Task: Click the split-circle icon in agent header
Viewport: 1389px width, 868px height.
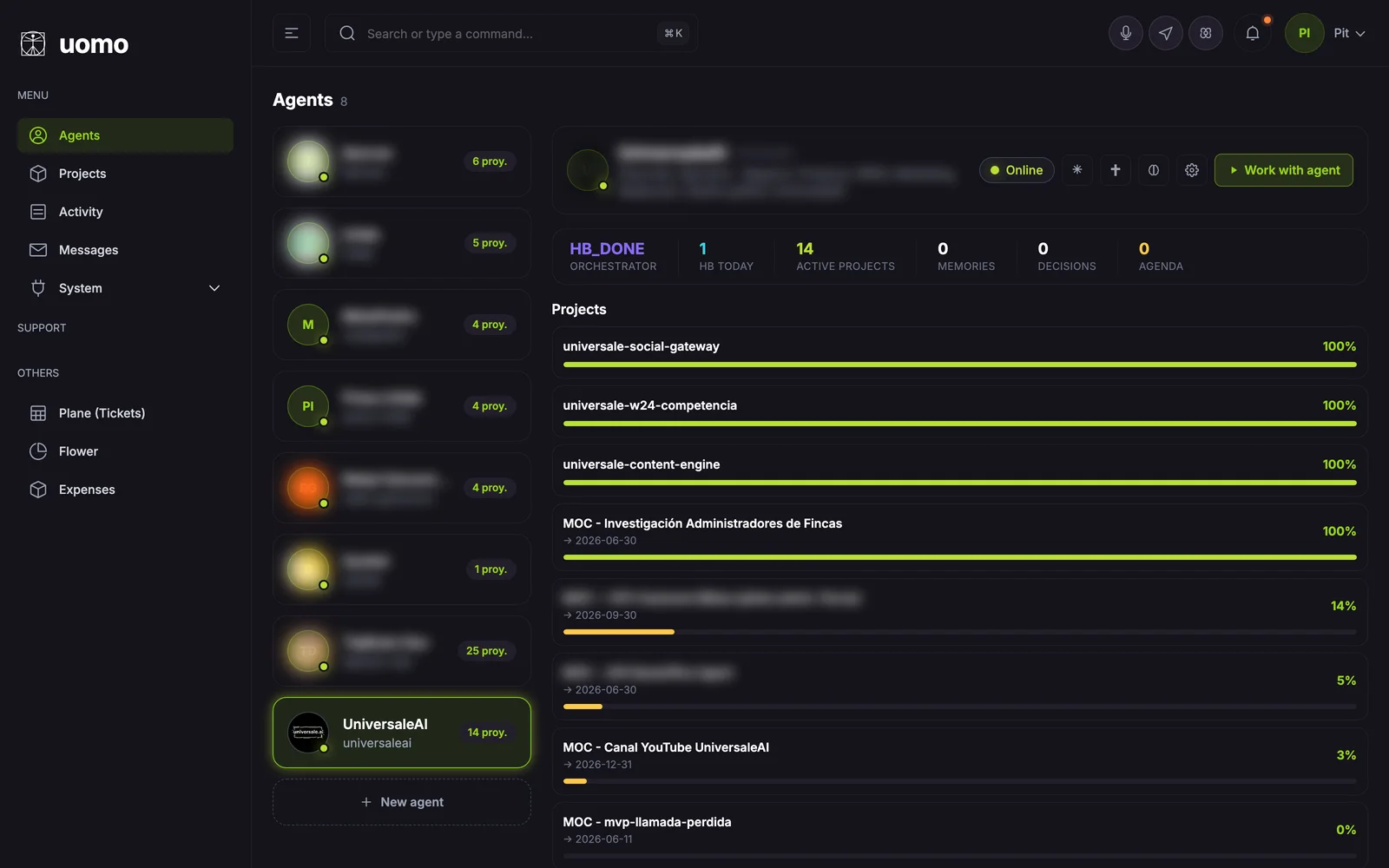Action: click(1154, 170)
